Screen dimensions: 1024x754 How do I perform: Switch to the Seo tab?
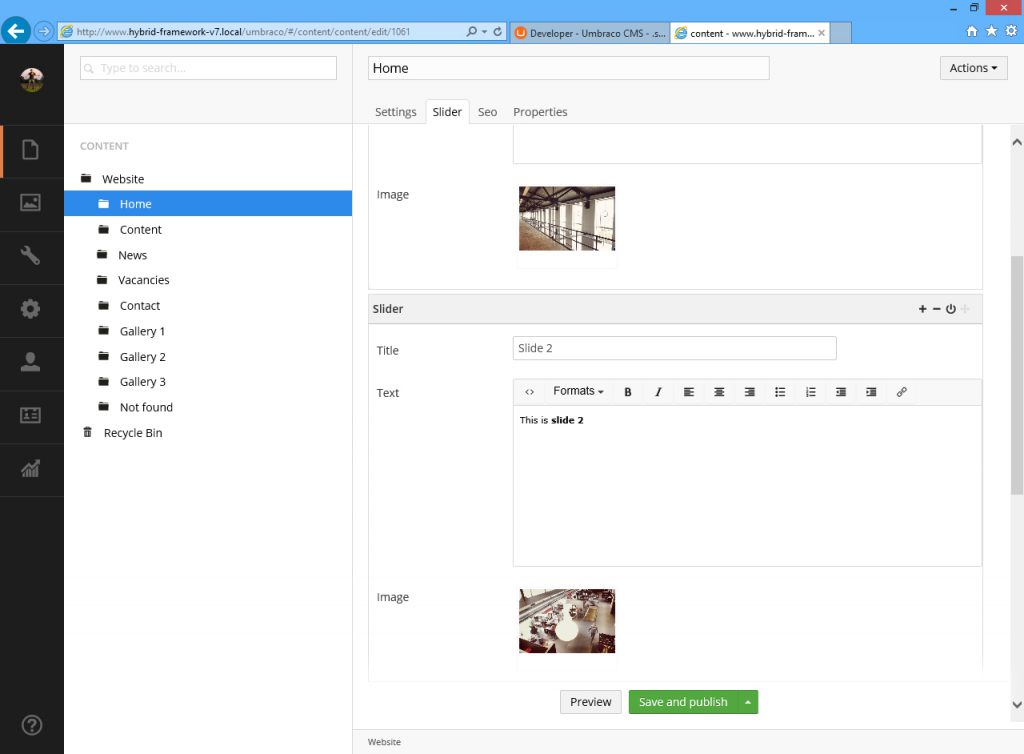tap(487, 112)
